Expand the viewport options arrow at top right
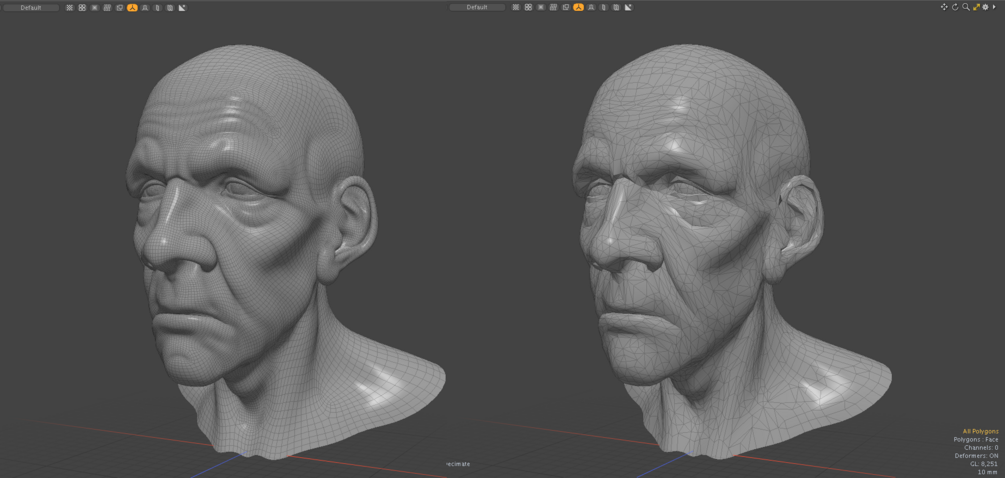This screenshot has width=1005, height=478. [995, 7]
